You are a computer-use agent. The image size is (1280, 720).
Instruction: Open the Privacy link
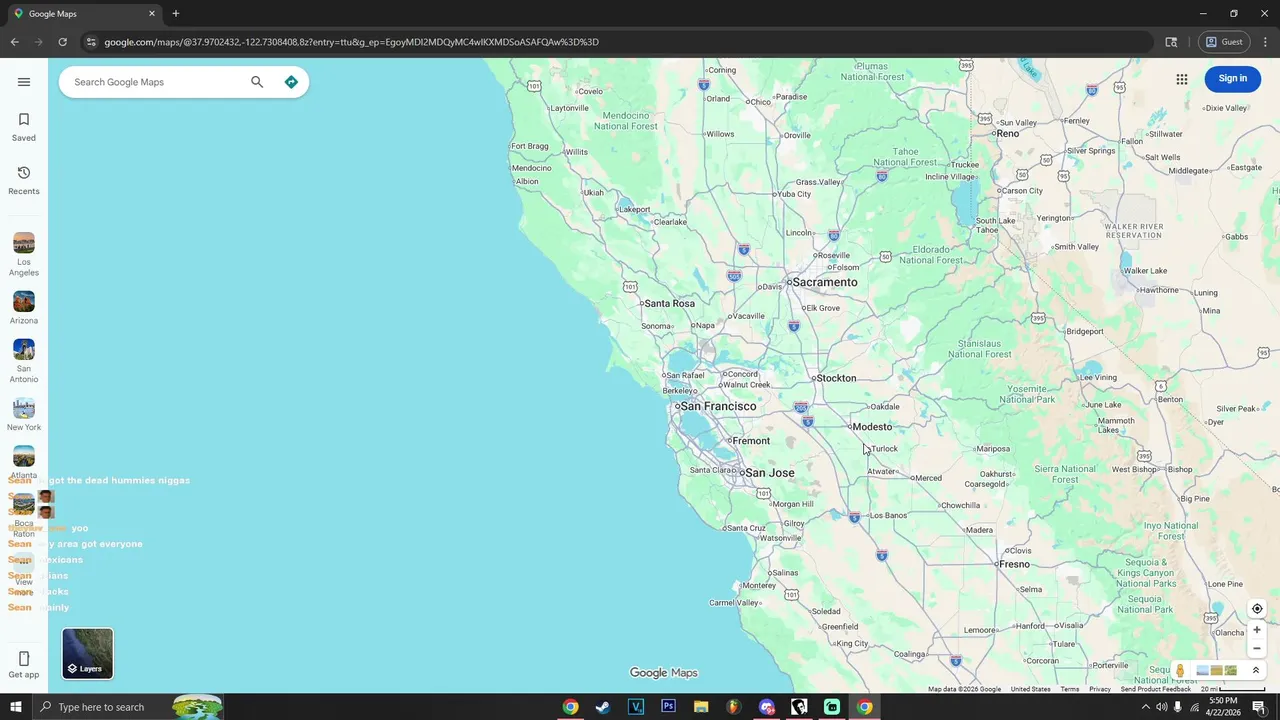1100,689
